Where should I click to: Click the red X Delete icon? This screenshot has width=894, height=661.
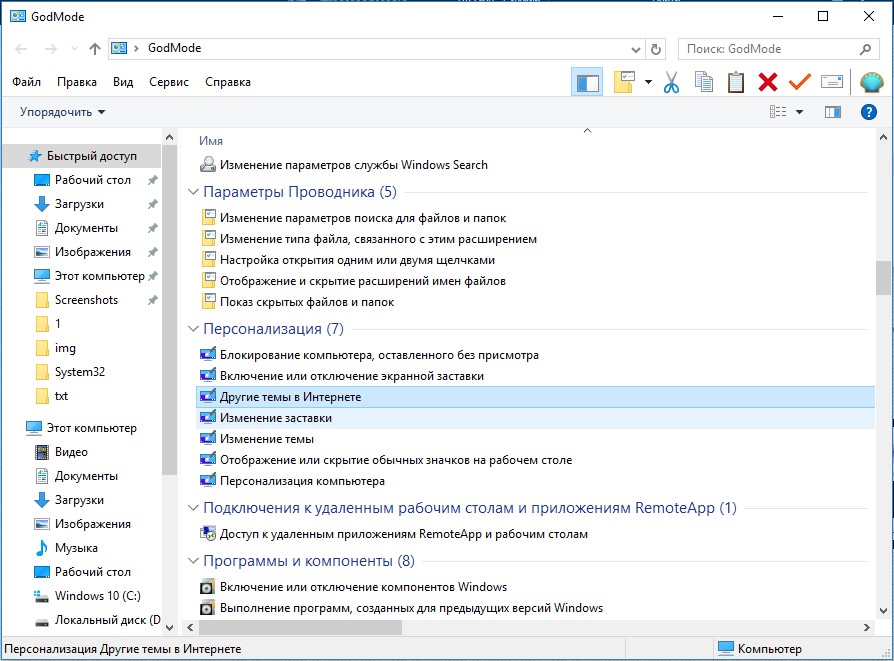tap(768, 82)
